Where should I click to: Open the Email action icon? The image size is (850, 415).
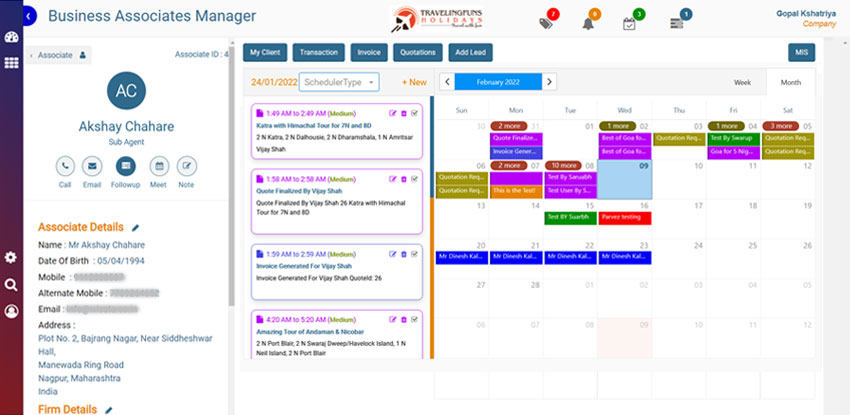click(x=92, y=167)
